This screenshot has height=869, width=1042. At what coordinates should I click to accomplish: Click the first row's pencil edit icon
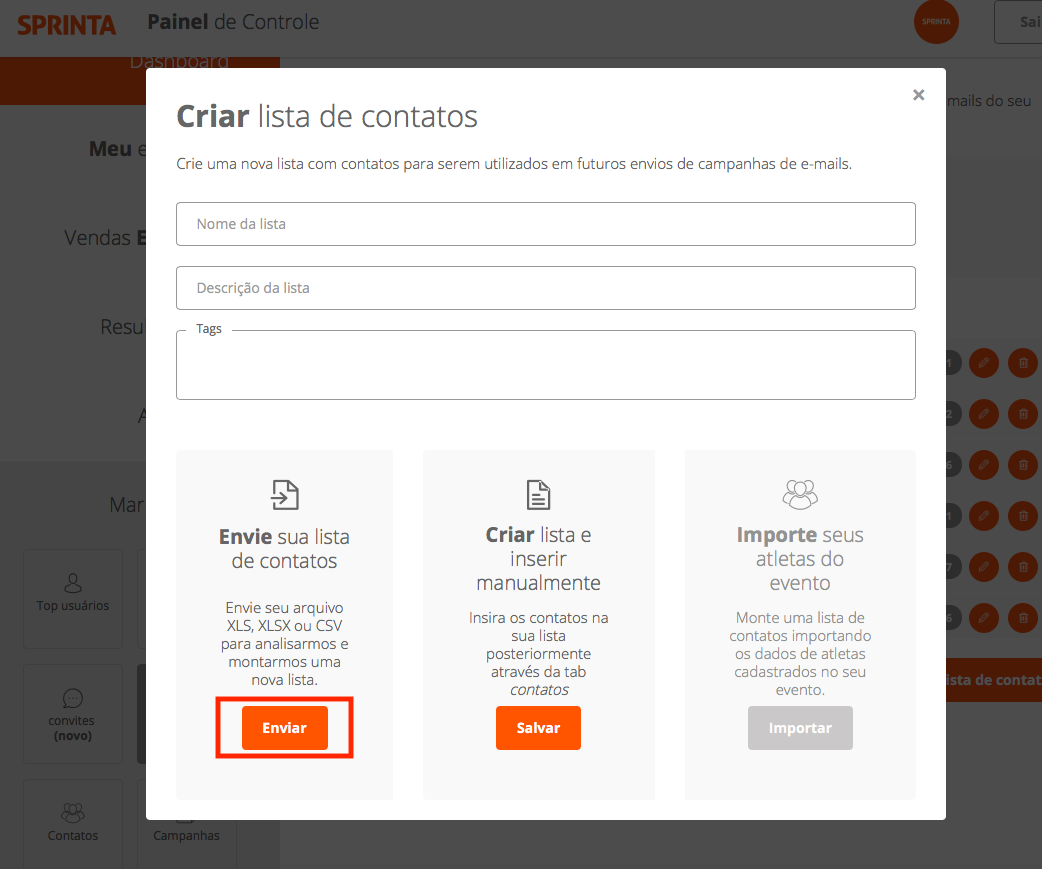pyautogui.click(x=984, y=363)
